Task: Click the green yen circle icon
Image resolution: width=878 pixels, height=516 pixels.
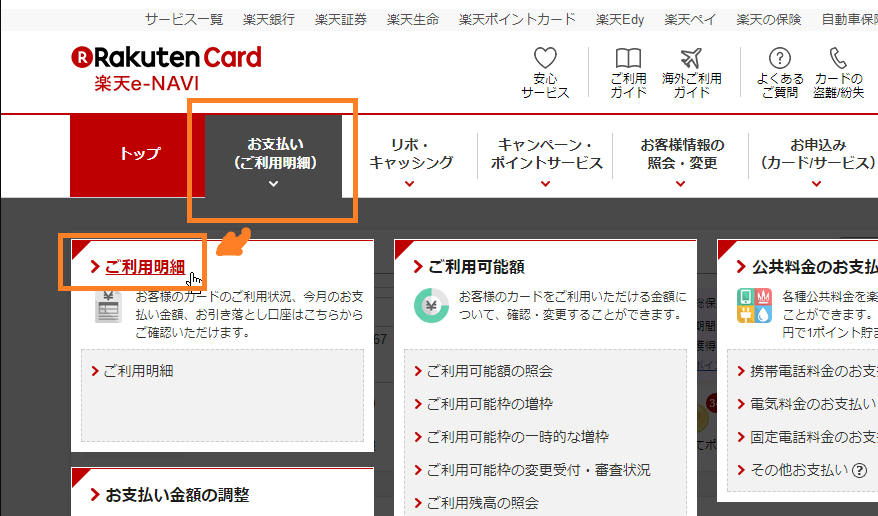Action: [x=431, y=306]
